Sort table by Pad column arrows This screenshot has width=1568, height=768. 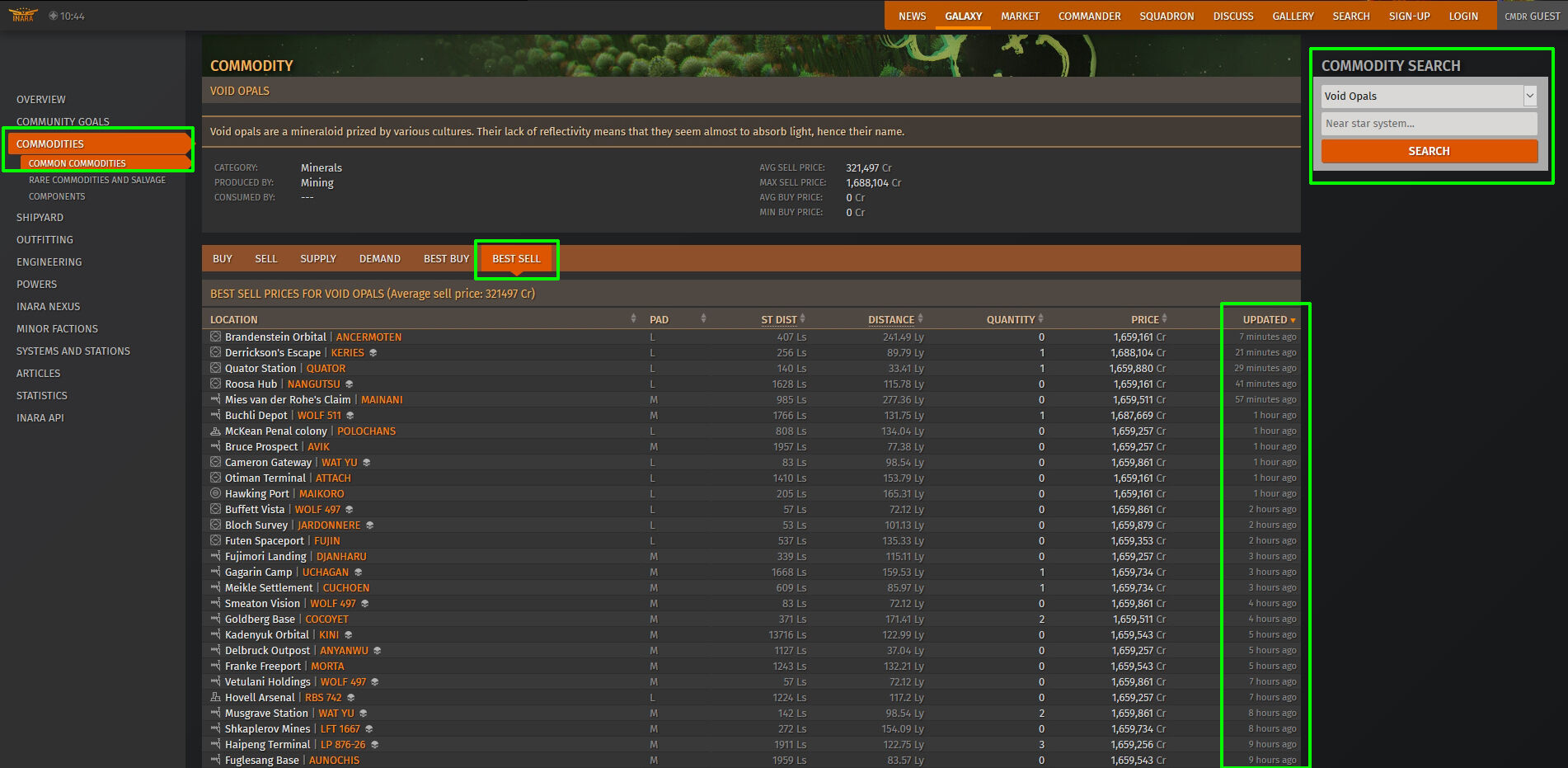[x=703, y=318]
